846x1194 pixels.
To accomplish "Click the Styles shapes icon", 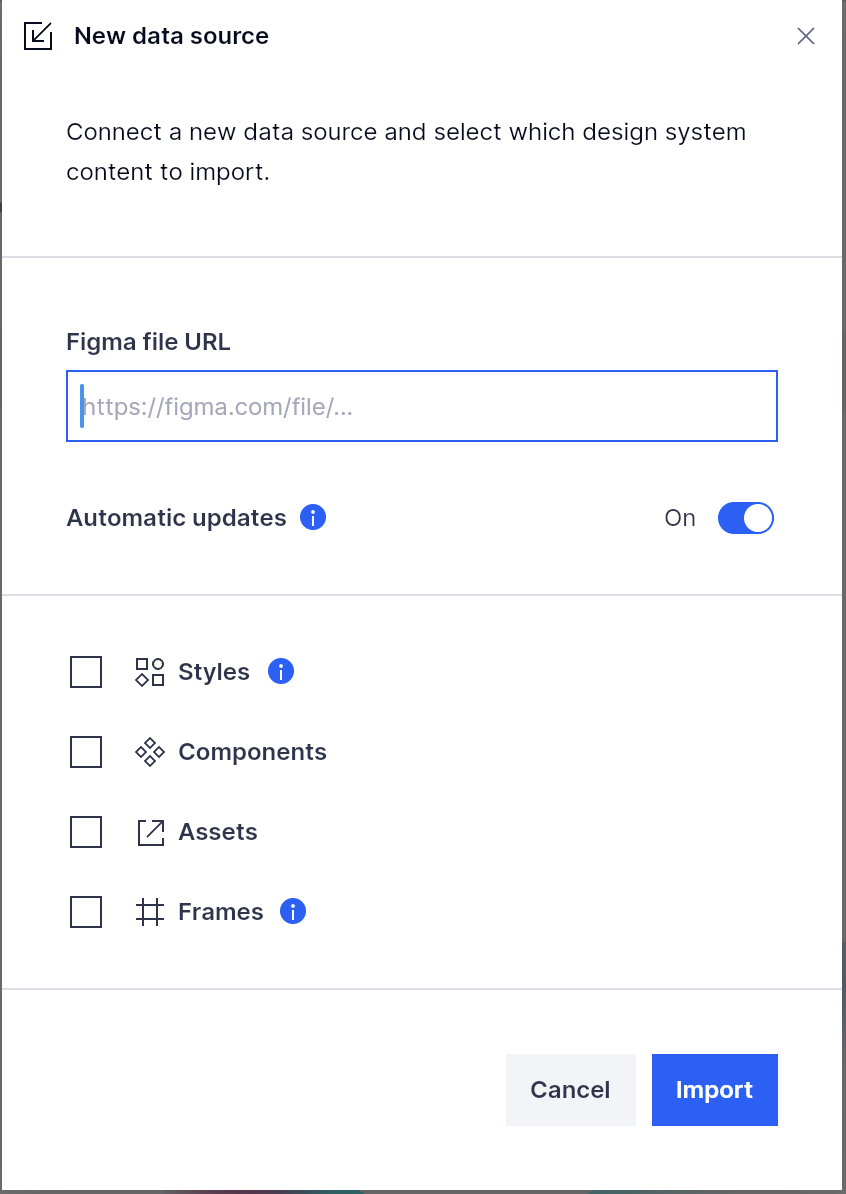I will click(150, 672).
